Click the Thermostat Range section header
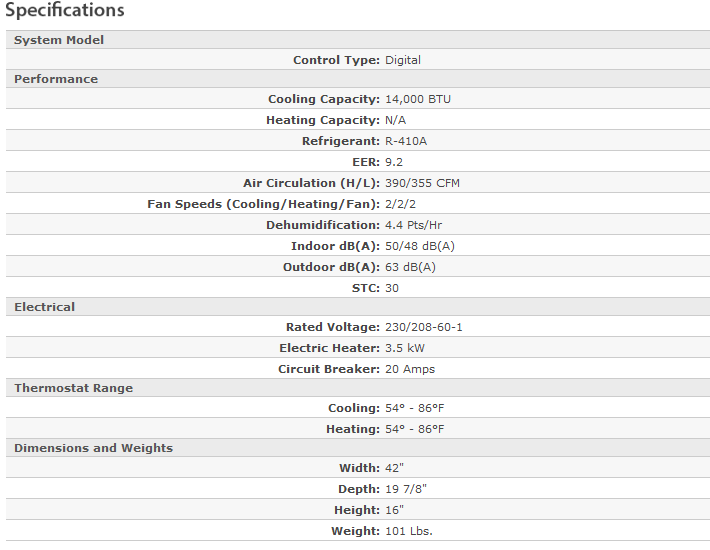 coord(73,388)
